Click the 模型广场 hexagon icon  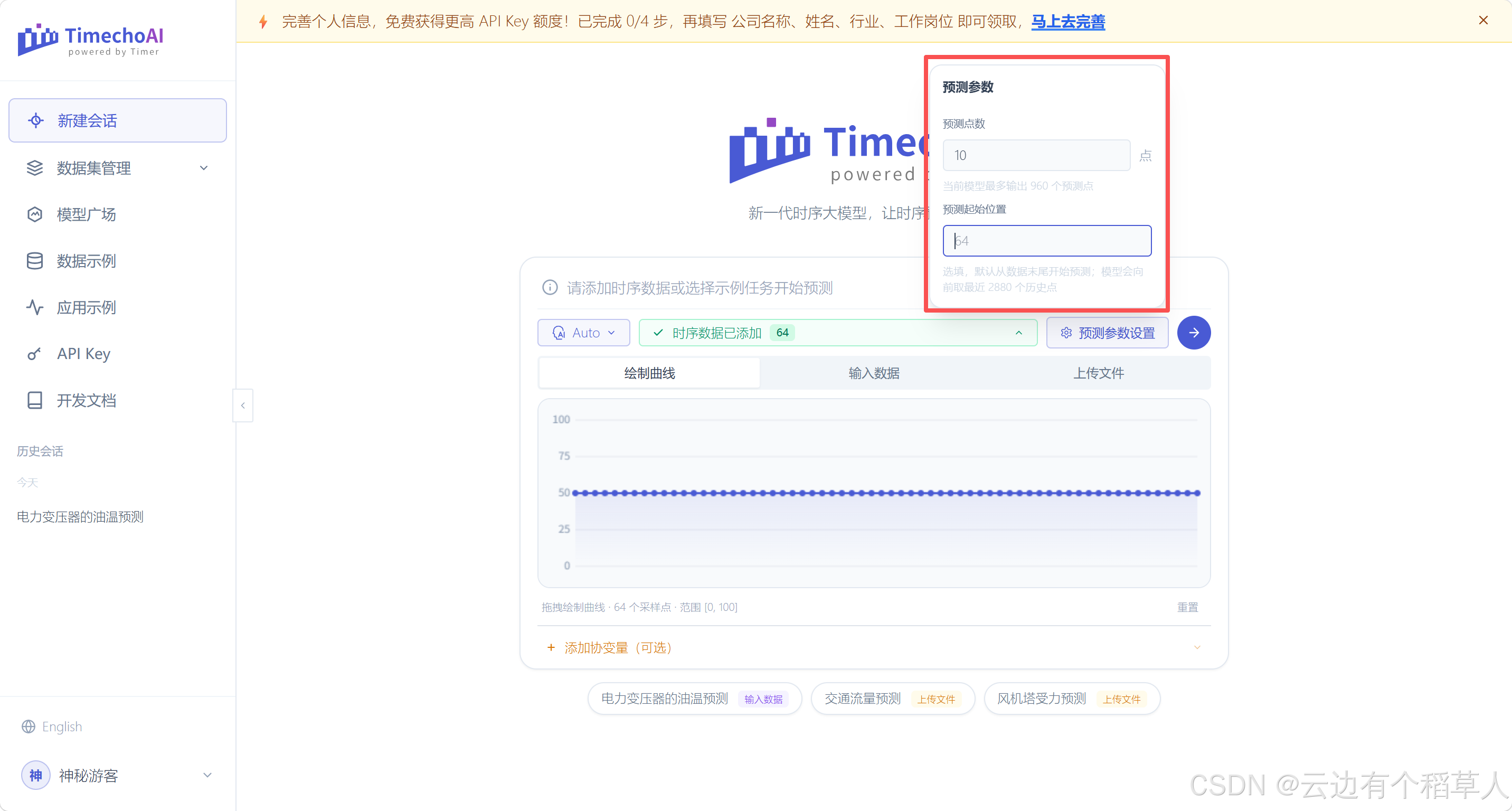pyautogui.click(x=35, y=214)
